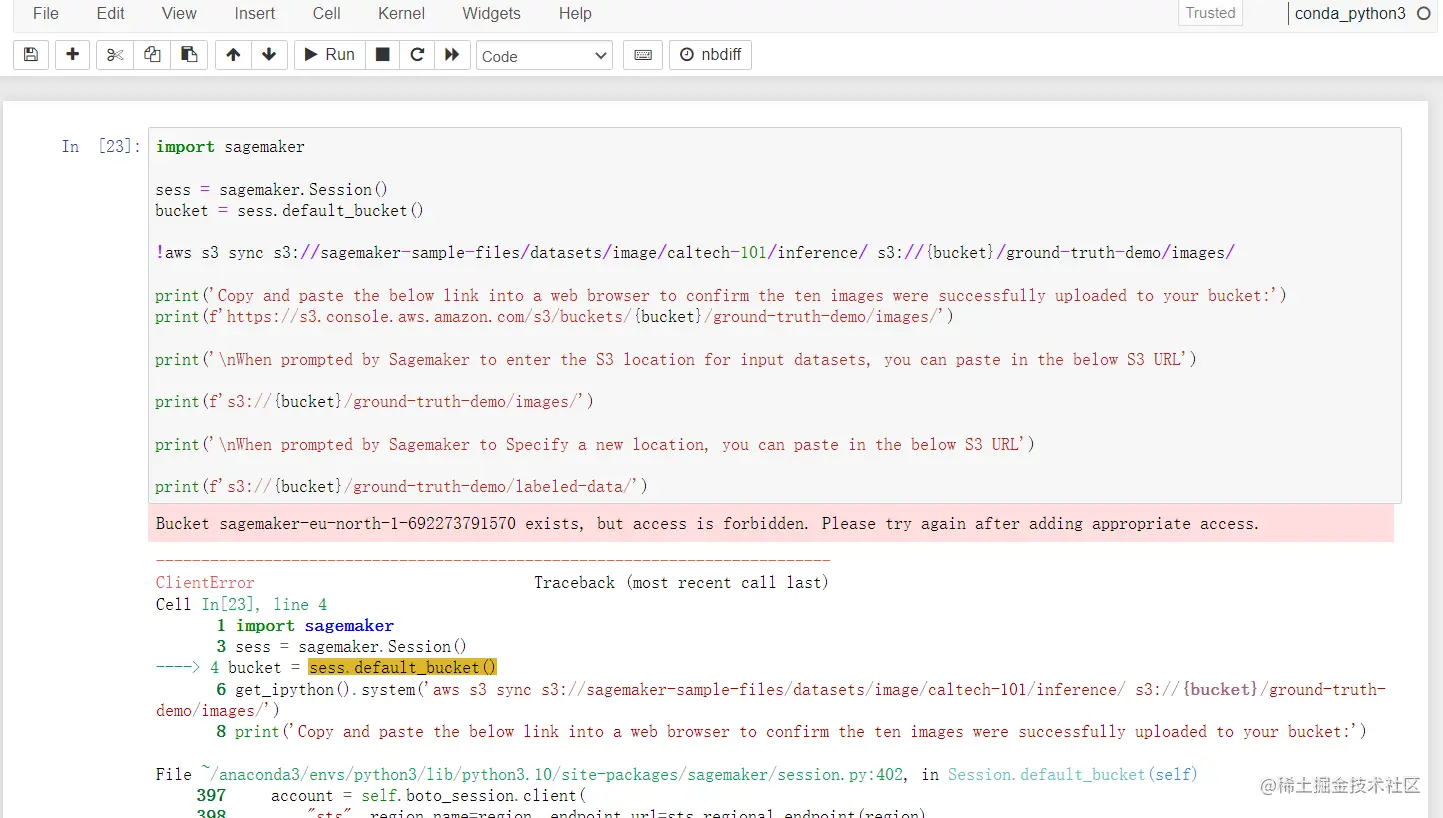Click the 'import sagemaker' line in cell
Image resolution: width=1443 pixels, height=818 pixels.
[230, 147]
